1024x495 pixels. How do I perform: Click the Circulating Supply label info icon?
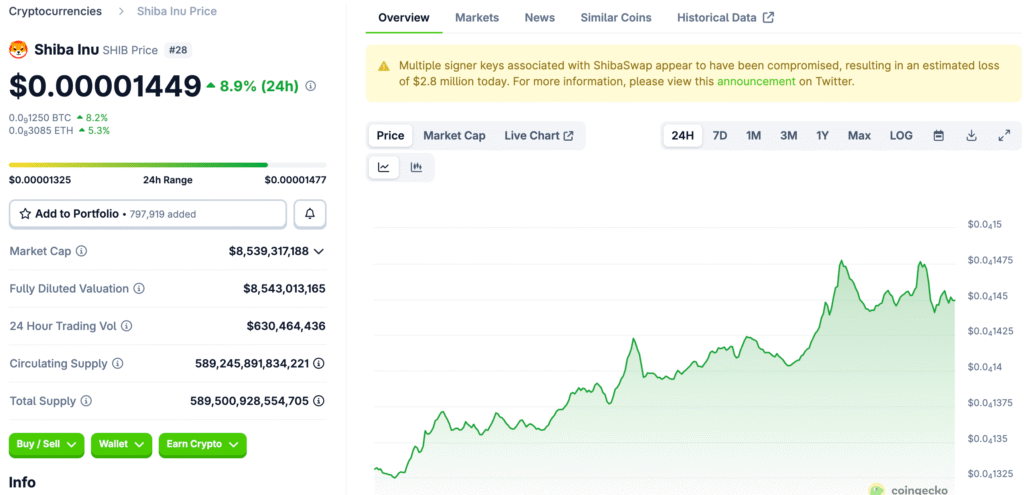coord(118,363)
